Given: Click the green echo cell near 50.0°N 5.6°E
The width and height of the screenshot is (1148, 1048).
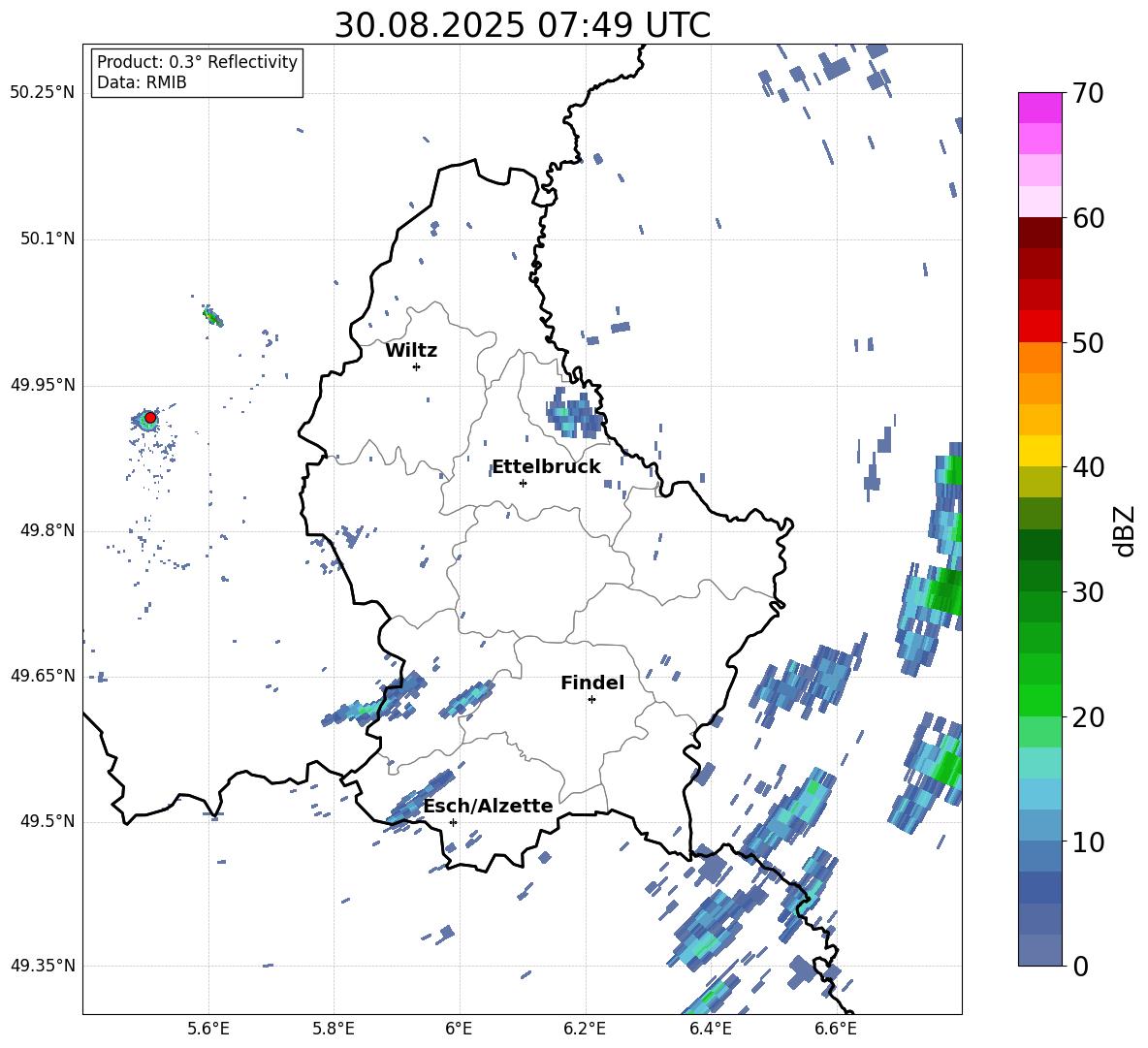Looking at the screenshot, I should tap(212, 316).
